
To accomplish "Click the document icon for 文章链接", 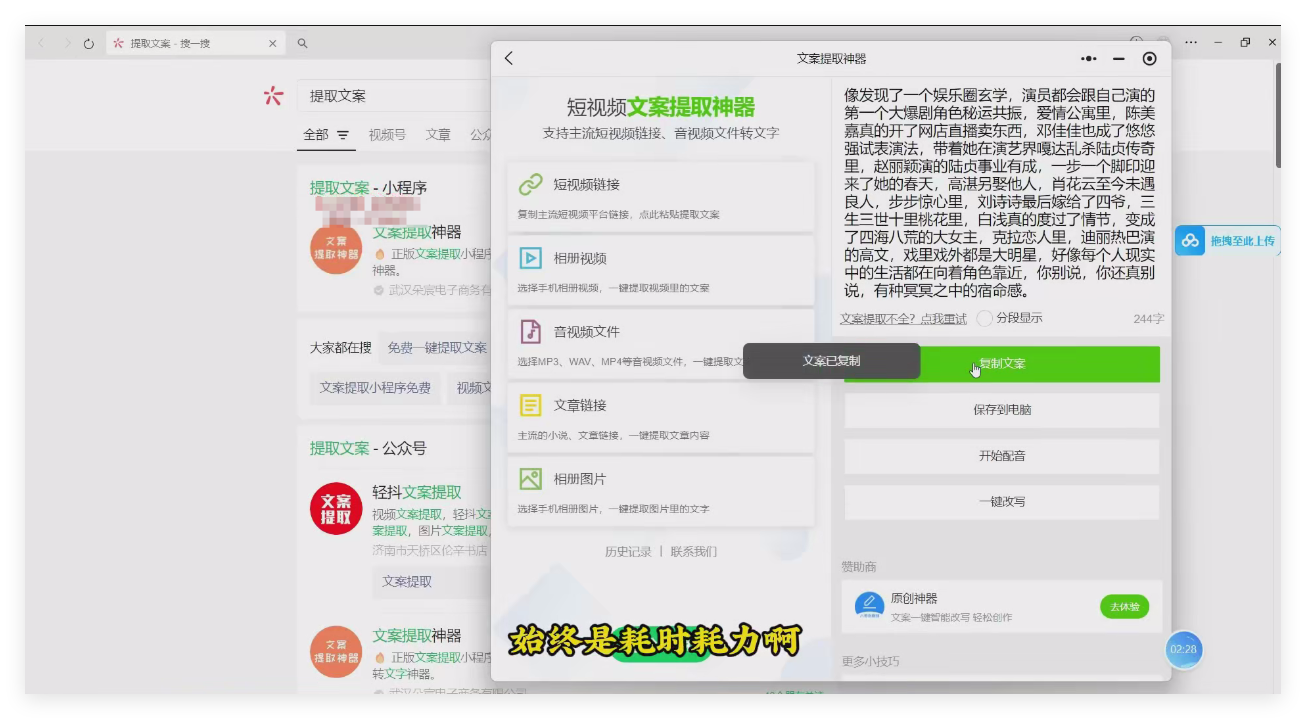I will [x=531, y=405].
